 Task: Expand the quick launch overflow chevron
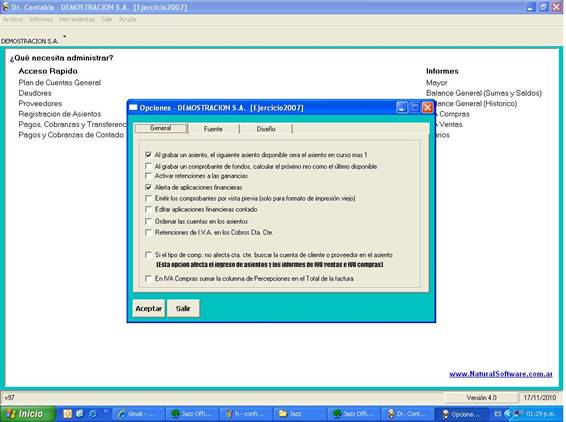(106, 411)
